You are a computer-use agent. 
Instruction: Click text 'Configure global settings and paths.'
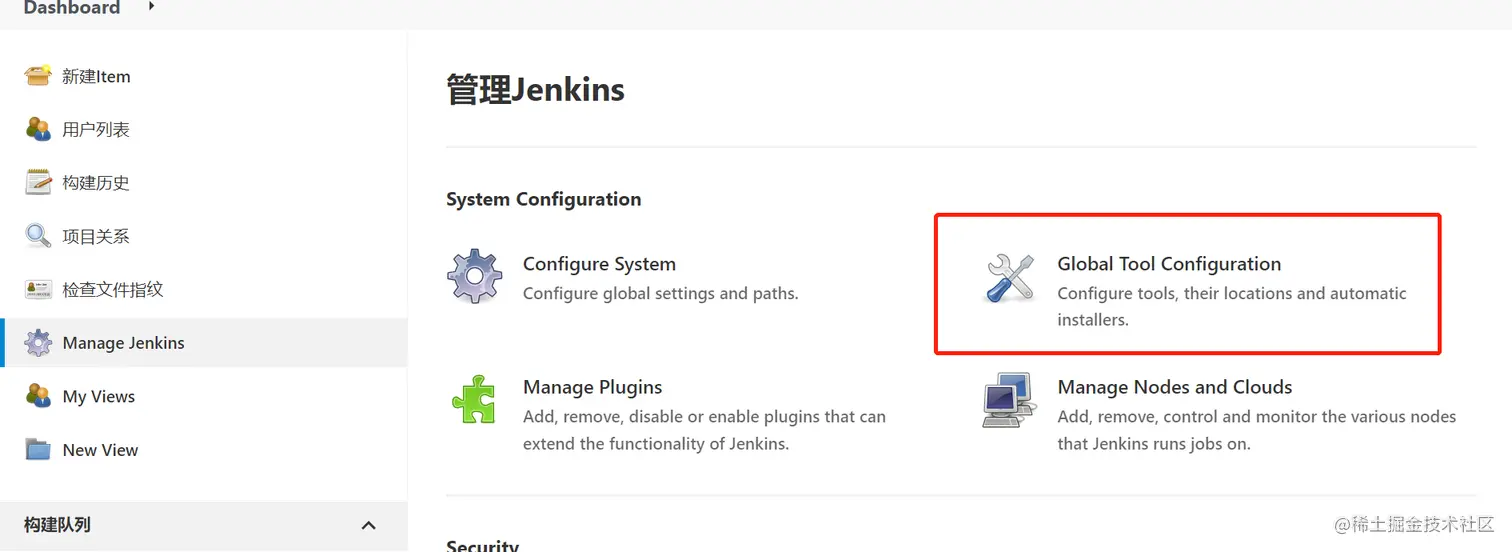(x=661, y=294)
